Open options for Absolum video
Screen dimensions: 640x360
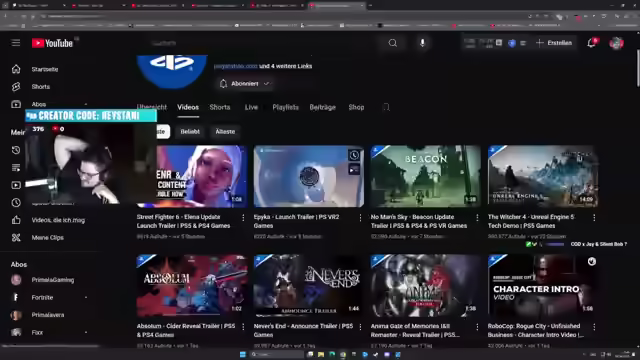point(243,327)
